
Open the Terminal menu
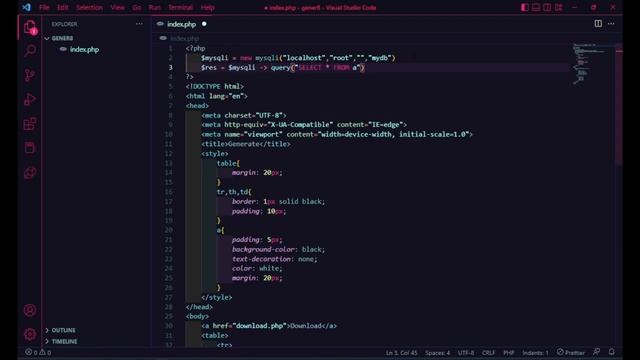click(180, 7)
